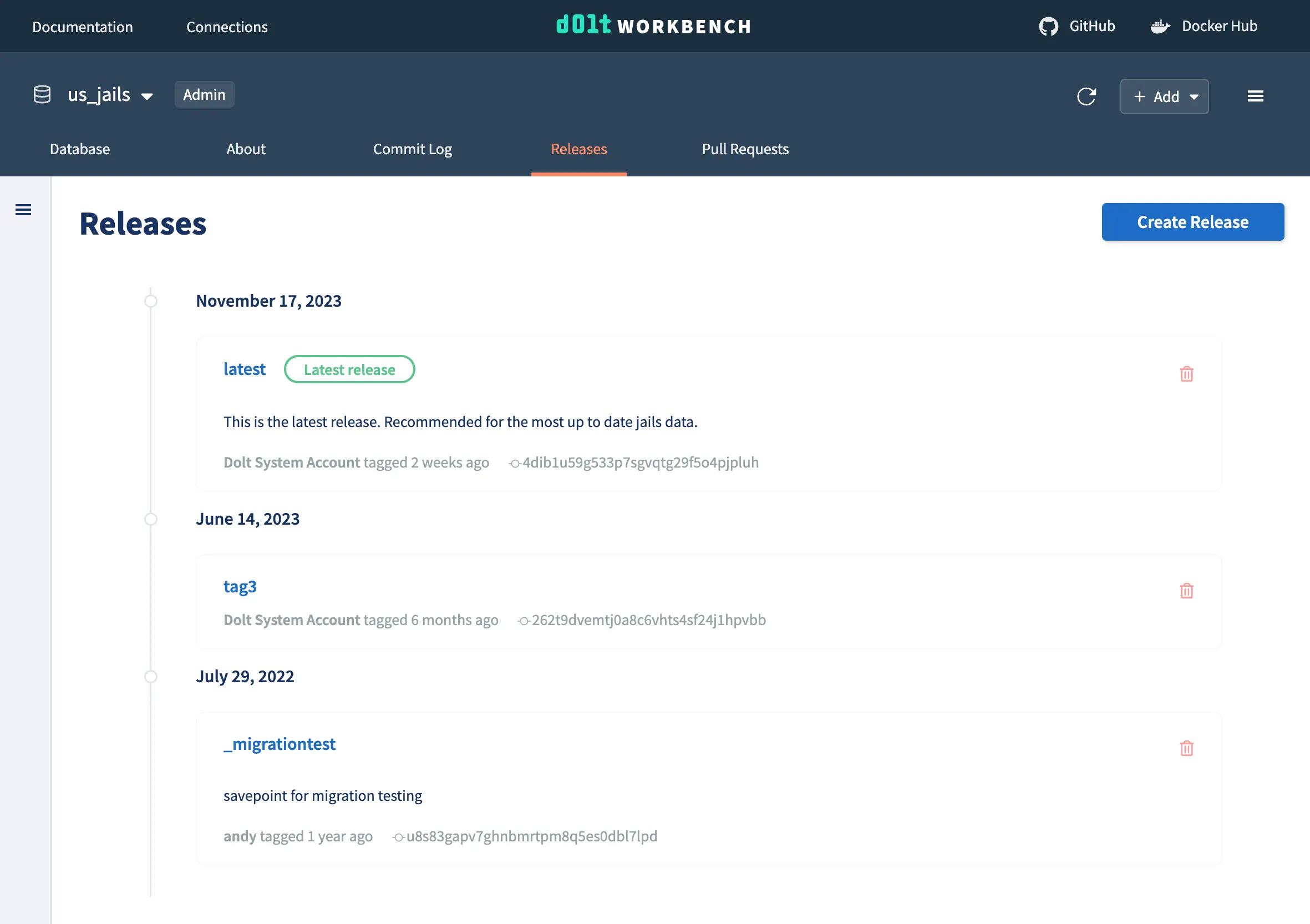The width and height of the screenshot is (1310, 924).
Task: Click the GitHub logo icon
Action: coord(1048,26)
